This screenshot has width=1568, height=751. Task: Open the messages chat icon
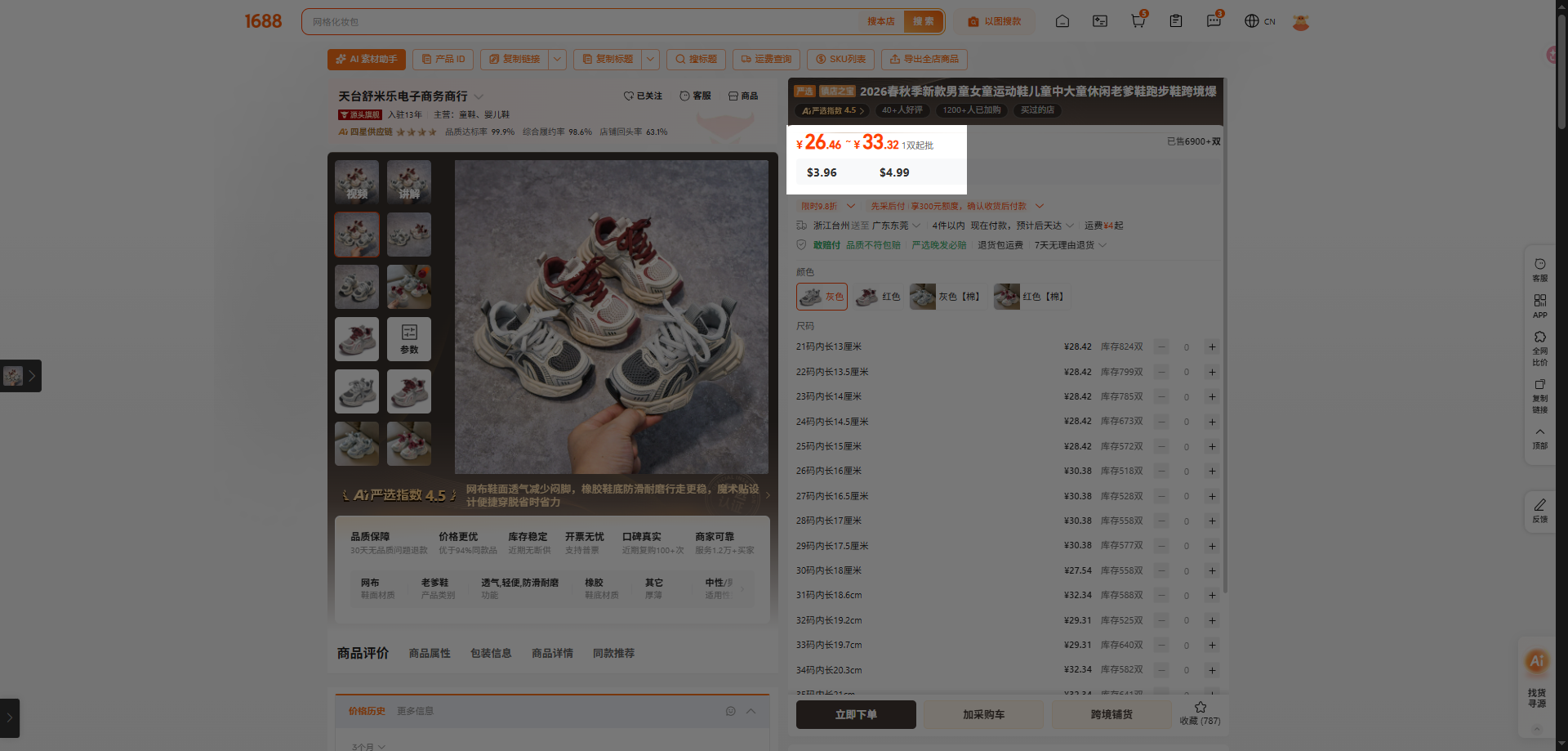tap(1214, 21)
